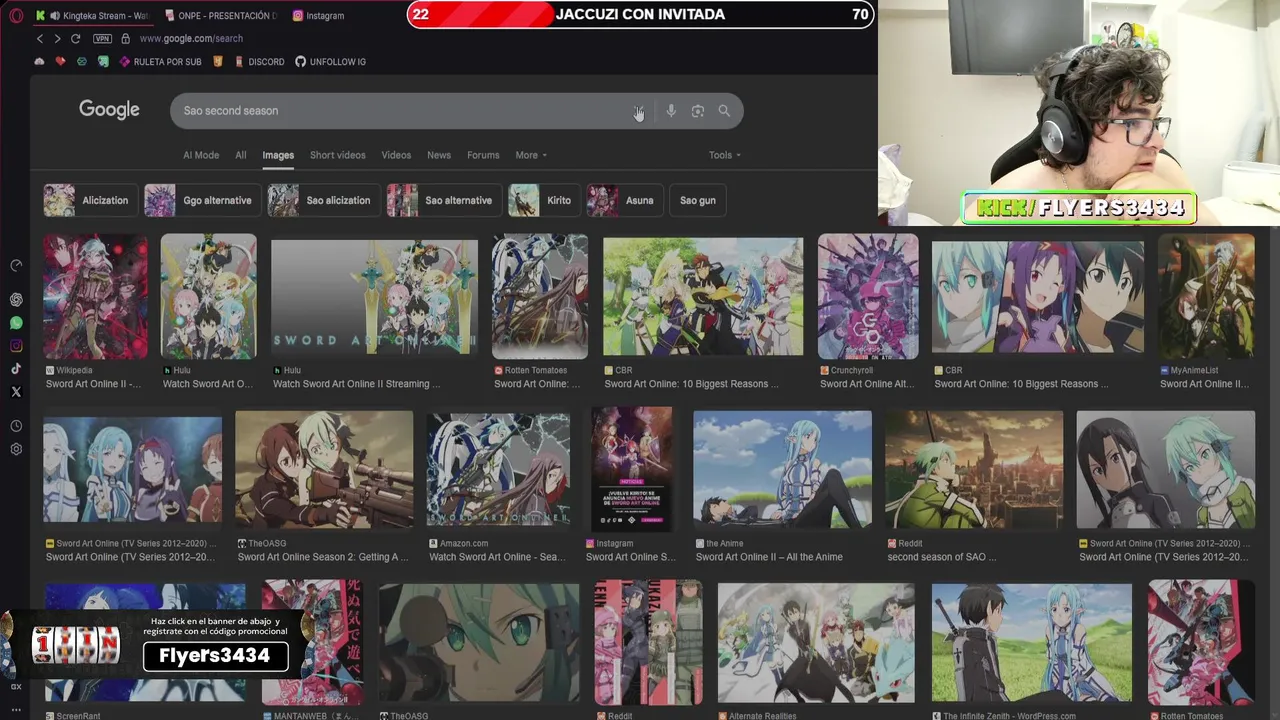Open Instagram in the Opera sidebar
Image resolution: width=1280 pixels, height=720 pixels.
pyautogui.click(x=16, y=346)
